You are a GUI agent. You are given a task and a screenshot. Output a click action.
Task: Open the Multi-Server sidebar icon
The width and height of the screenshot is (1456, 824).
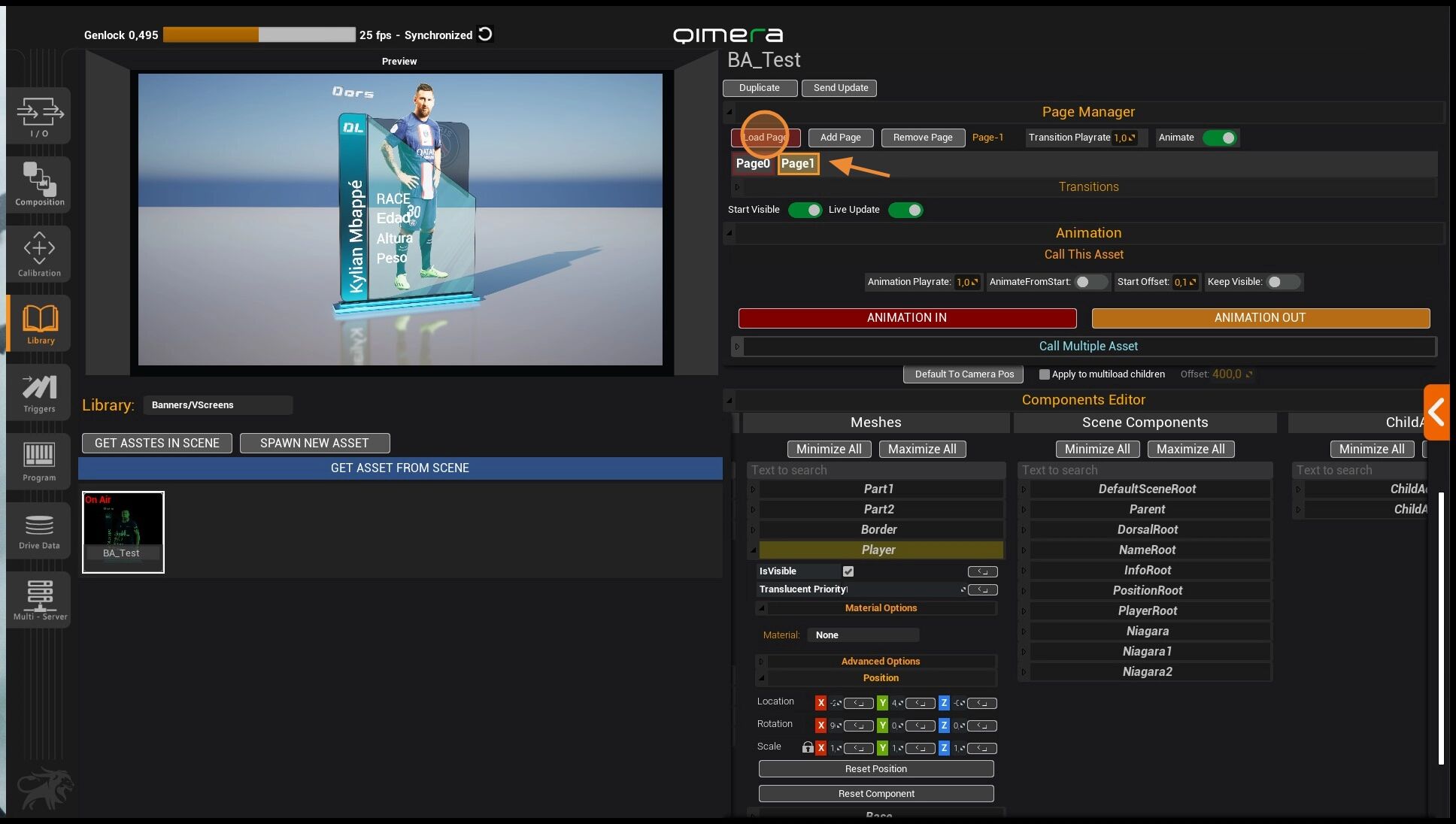pyautogui.click(x=39, y=599)
